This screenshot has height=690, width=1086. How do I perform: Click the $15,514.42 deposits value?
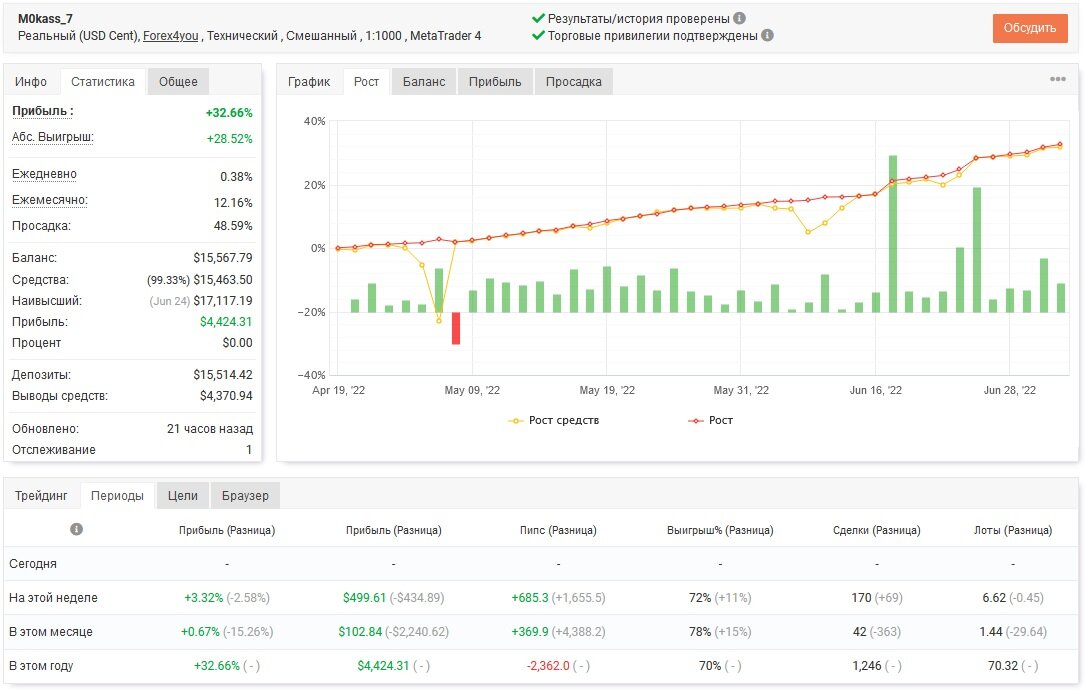point(223,375)
